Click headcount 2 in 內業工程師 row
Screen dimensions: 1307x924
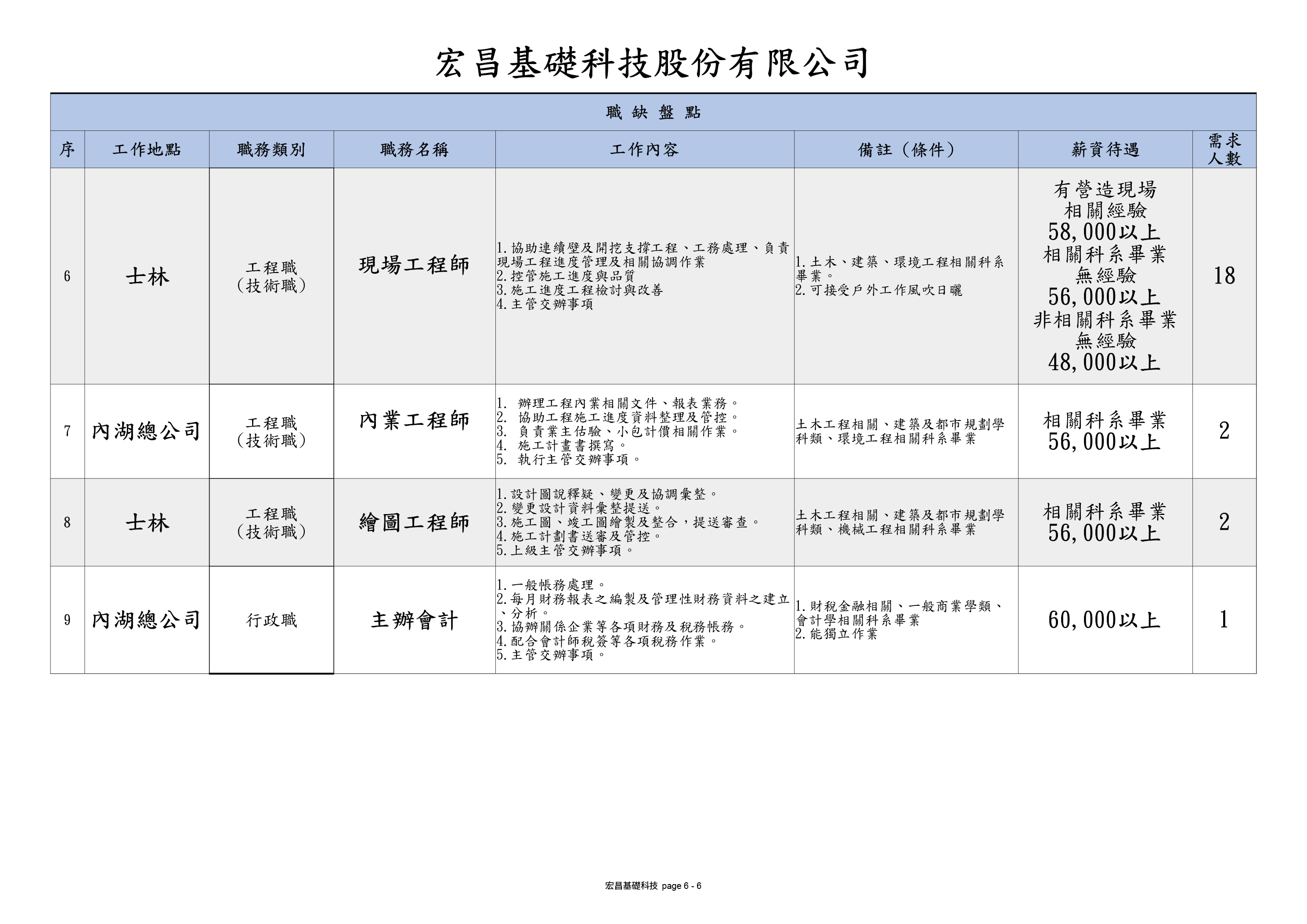click(1224, 431)
